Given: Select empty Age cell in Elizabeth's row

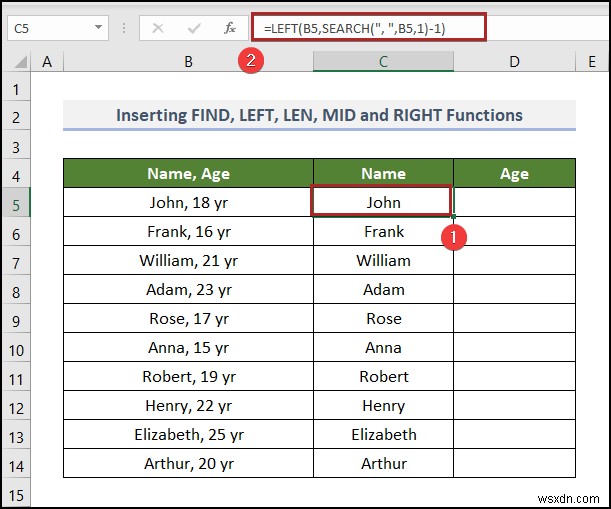Looking at the screenshot, I should click(x=514, y=435).
